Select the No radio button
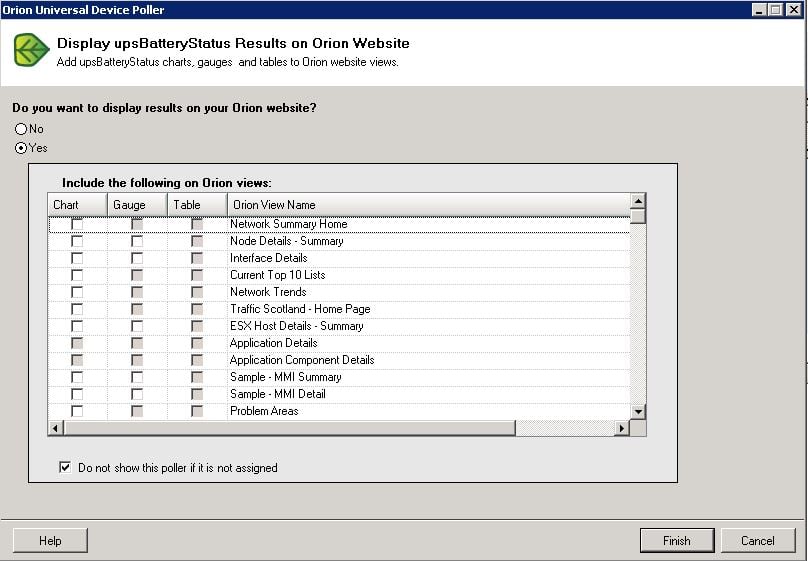The height and width of the screenshot is (561, 808). (x=21, y=129)
